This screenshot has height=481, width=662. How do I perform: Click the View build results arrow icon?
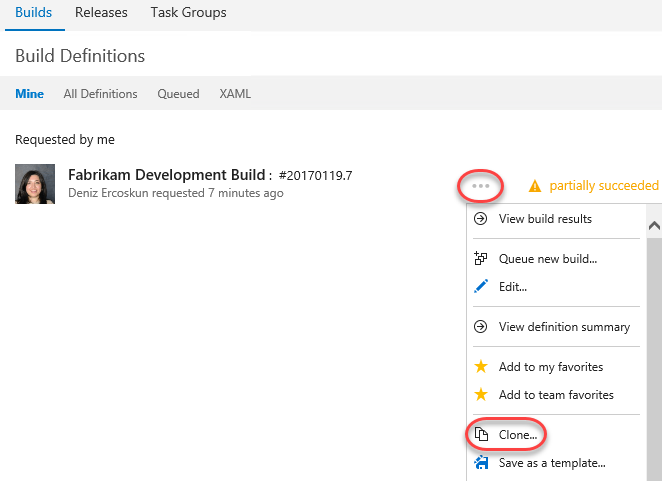point(480,219)
